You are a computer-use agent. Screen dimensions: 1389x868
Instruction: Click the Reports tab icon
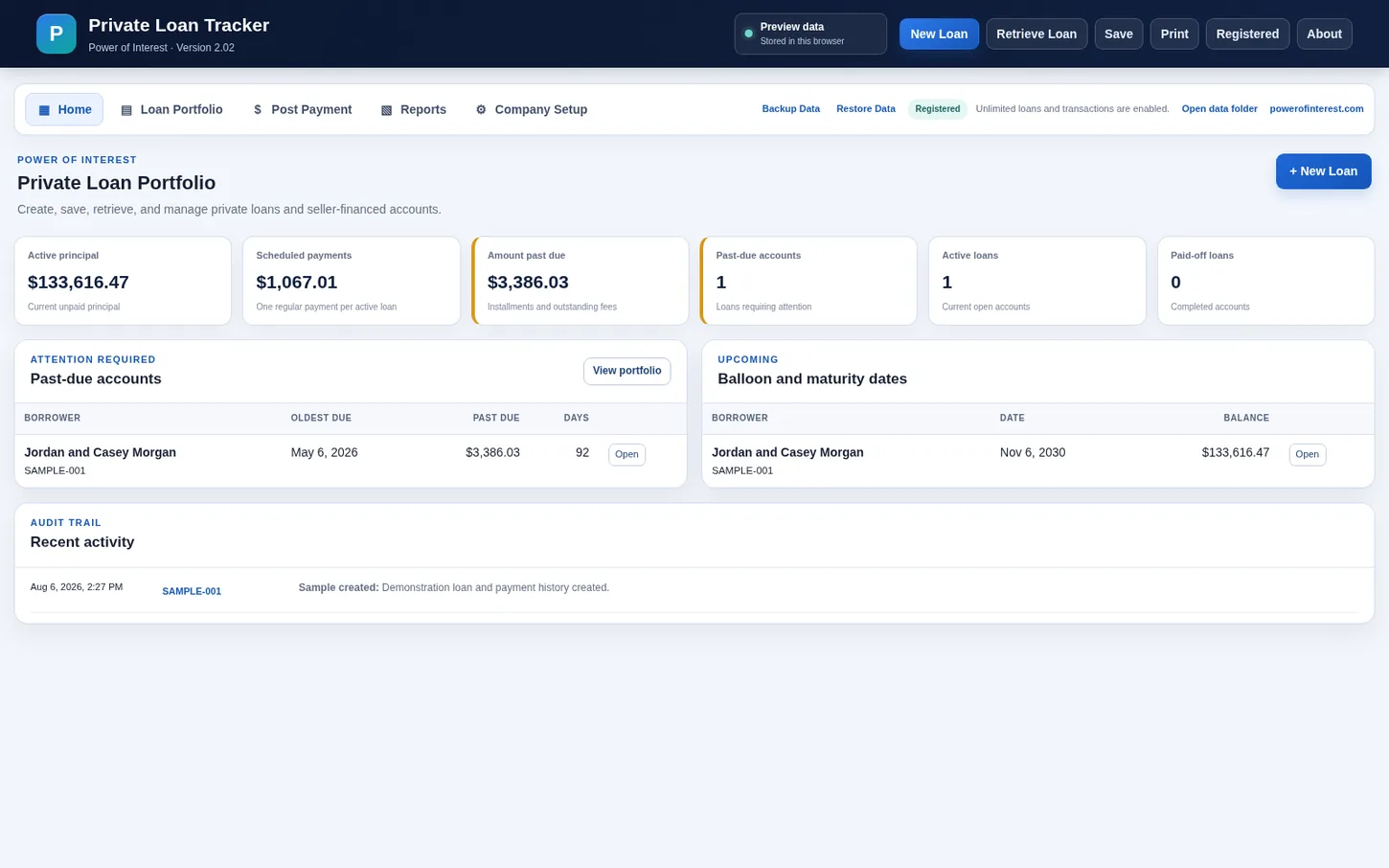387,110
